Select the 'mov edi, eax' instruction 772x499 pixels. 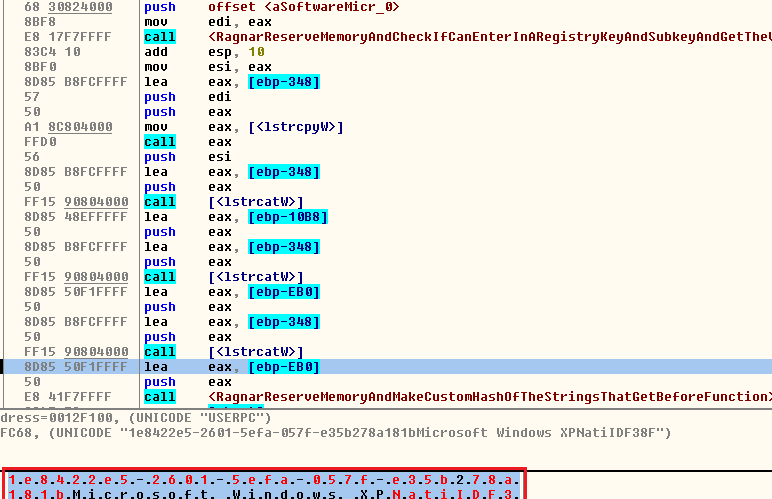pyautogui.click(x=207, y=22)
